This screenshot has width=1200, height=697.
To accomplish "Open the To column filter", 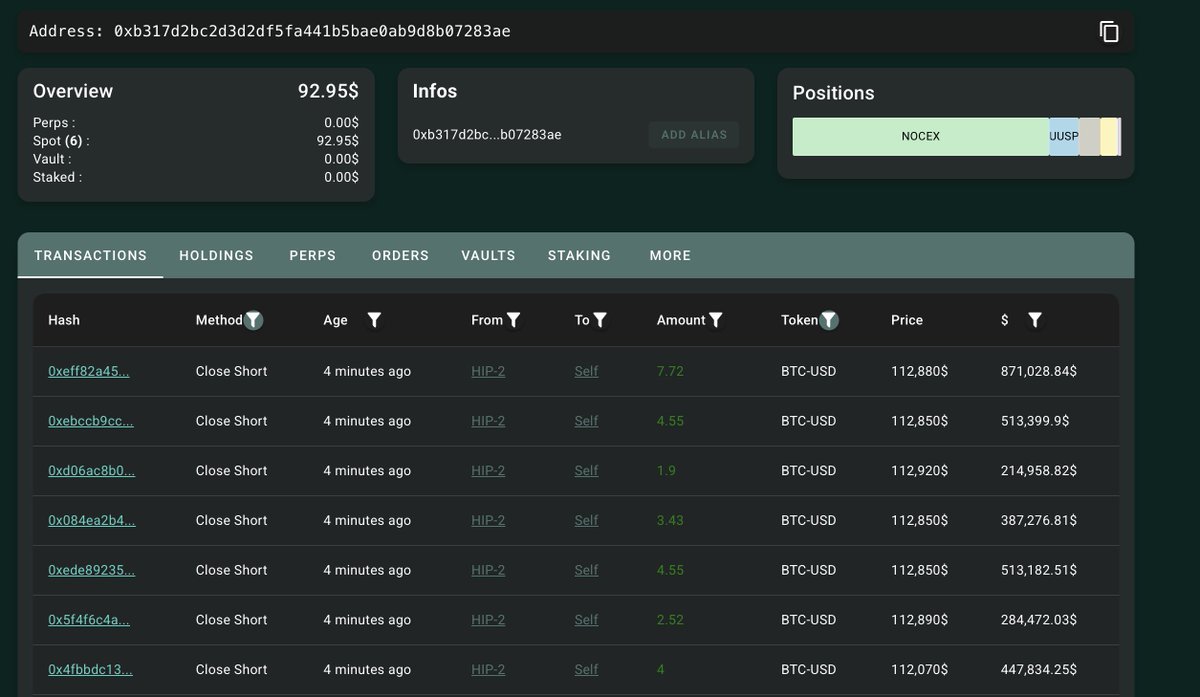I will click(x=599, y=320).
